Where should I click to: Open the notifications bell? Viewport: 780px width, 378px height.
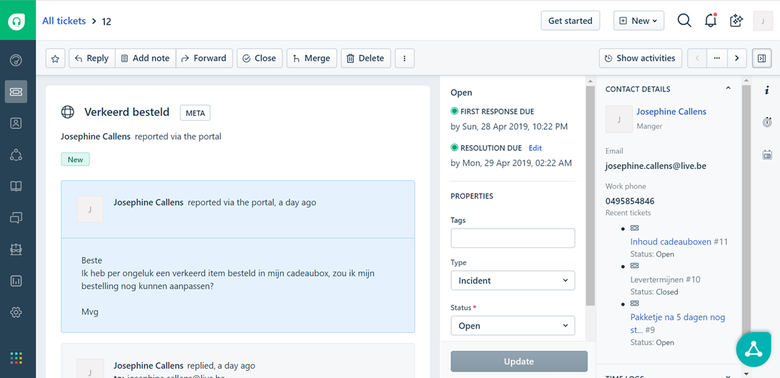pyautogui.click(x=711, y=20)
